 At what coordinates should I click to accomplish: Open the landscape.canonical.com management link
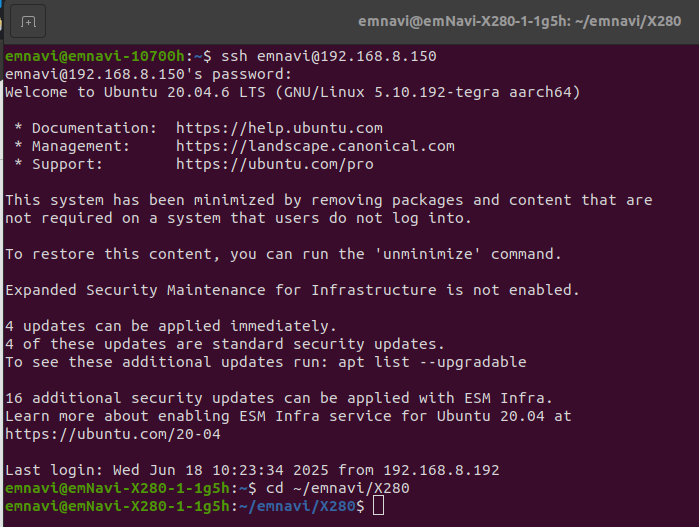click(x=315, y=146)
